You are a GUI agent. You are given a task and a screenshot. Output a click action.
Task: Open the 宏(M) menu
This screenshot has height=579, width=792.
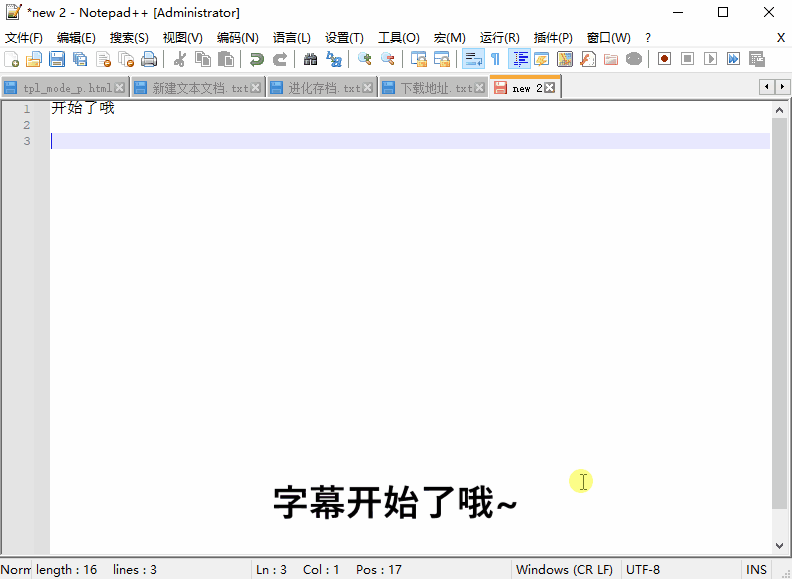(x=449, y=38)
